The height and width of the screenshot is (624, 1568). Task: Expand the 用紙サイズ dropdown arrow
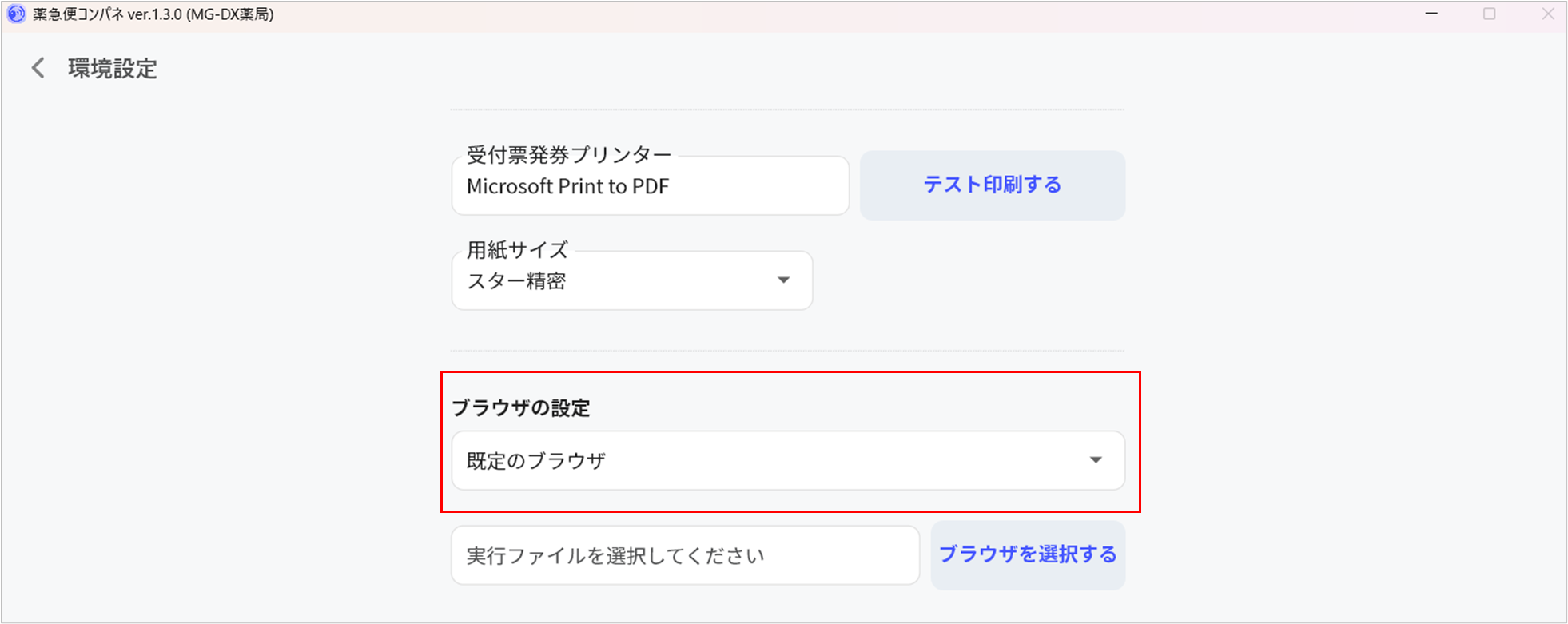click(x=783, y=280)
